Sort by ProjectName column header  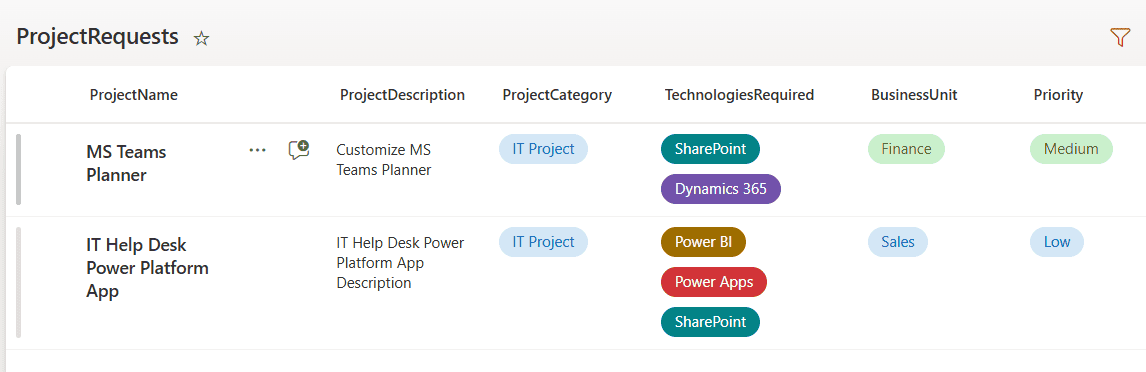point(134,94)
